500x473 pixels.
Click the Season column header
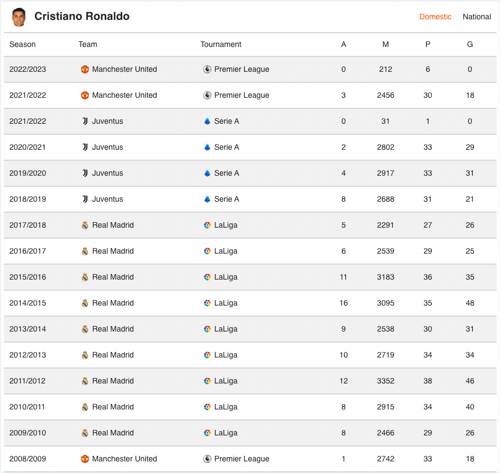(22, 44)
